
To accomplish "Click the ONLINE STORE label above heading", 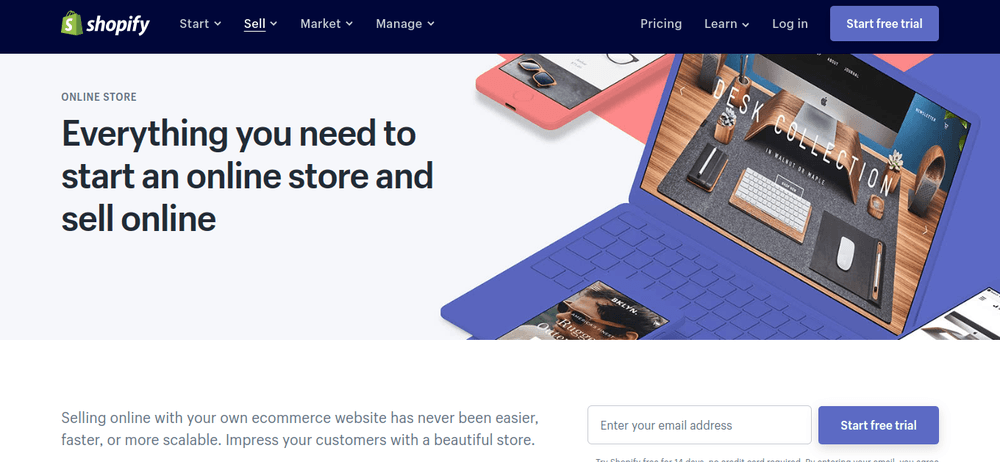I will click(x=99, y=97).
